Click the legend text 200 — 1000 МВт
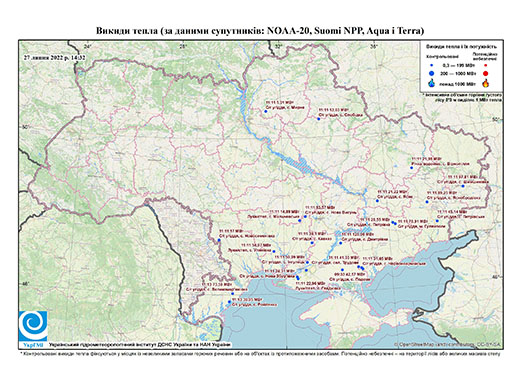 pos(458,73)
